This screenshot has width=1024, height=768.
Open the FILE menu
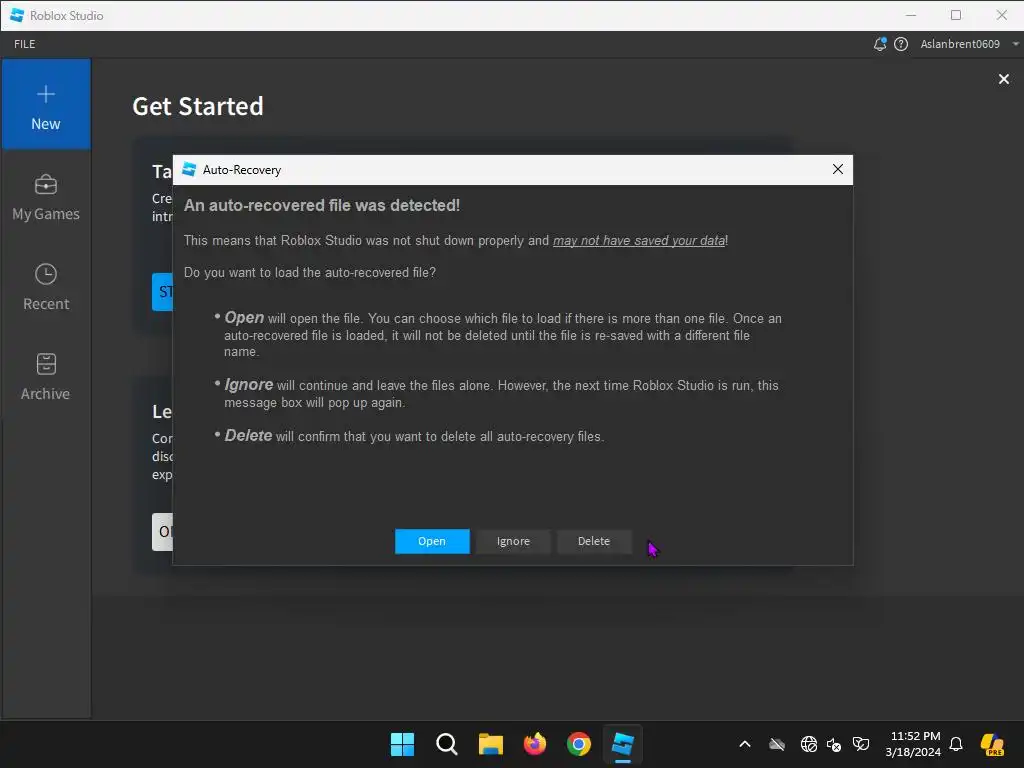25,44
